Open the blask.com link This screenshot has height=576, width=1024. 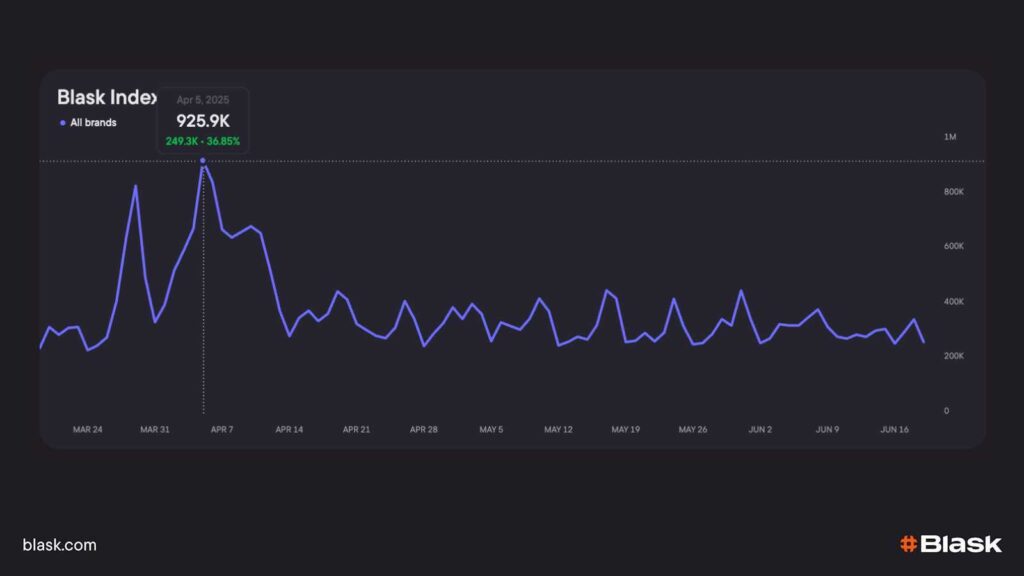[59, 545]
